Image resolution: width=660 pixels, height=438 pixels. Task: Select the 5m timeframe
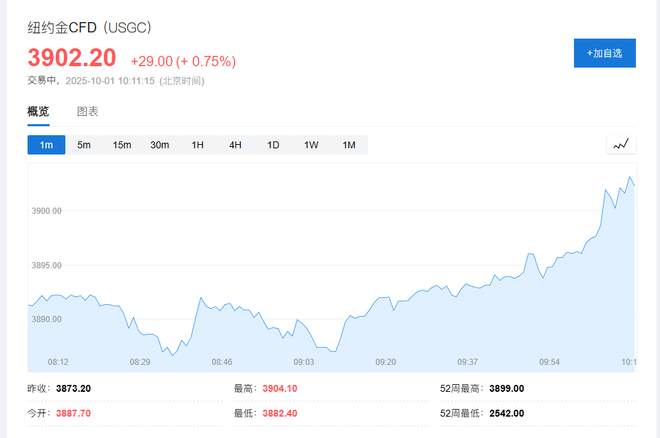pyautogui.click(x=84, y=145)
